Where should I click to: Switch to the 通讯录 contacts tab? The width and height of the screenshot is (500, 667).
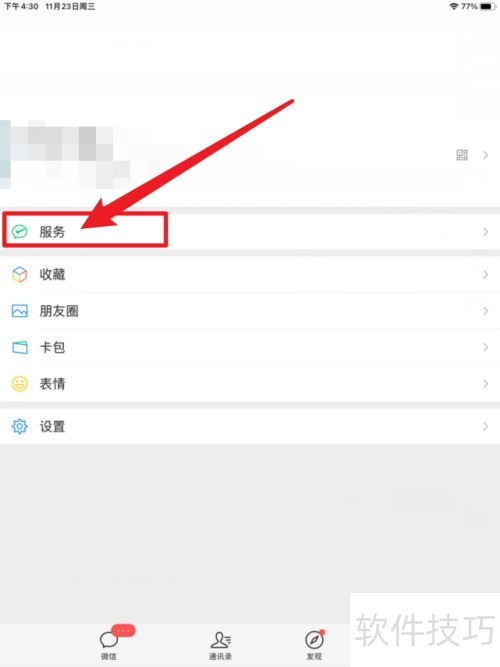pos(220,645)
